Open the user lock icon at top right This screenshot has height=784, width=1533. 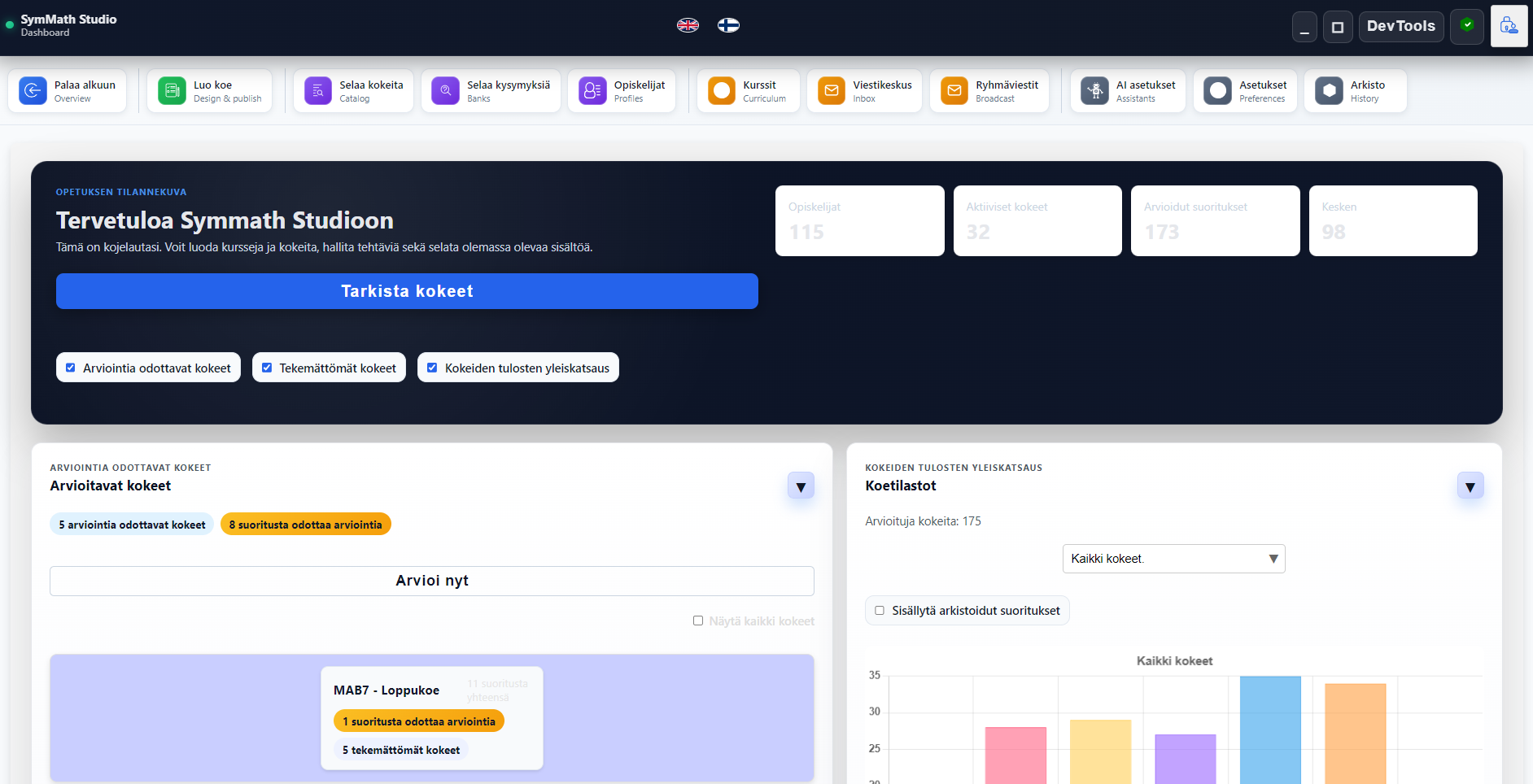pos(1509,26)
